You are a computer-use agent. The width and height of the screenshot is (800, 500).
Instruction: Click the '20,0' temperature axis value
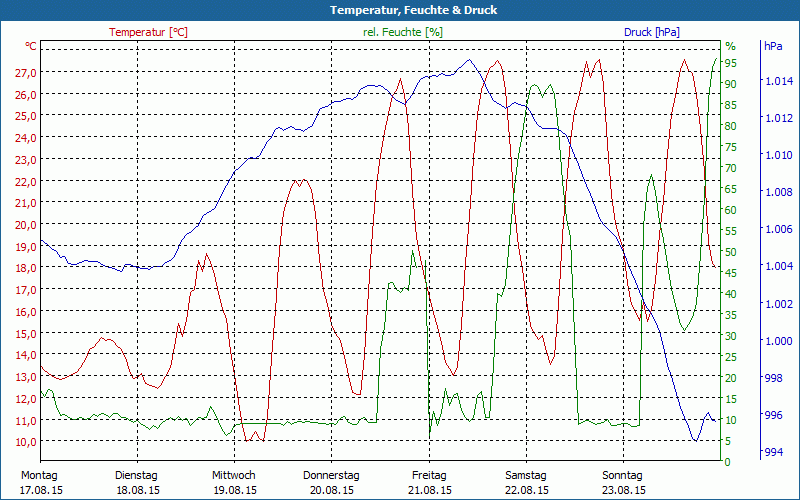tap(26, 226)
